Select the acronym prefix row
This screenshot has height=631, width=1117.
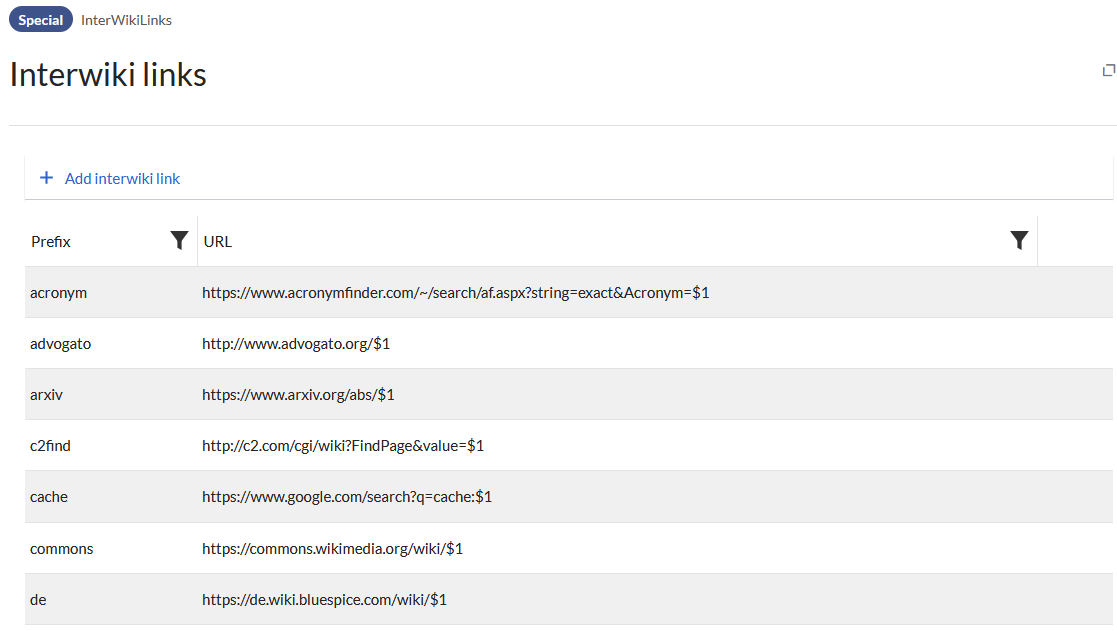click(59, 293)
